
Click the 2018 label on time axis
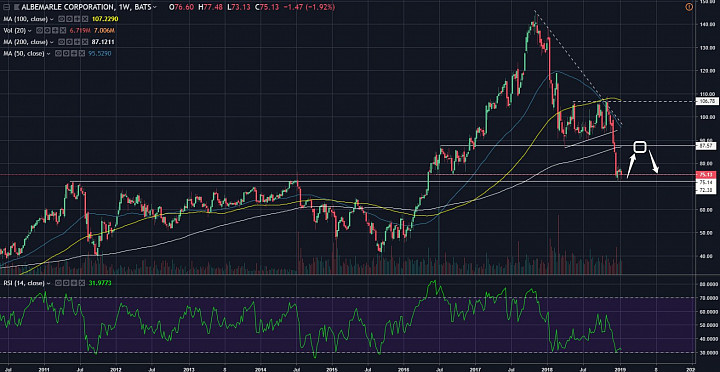click(x=548, y=369)
